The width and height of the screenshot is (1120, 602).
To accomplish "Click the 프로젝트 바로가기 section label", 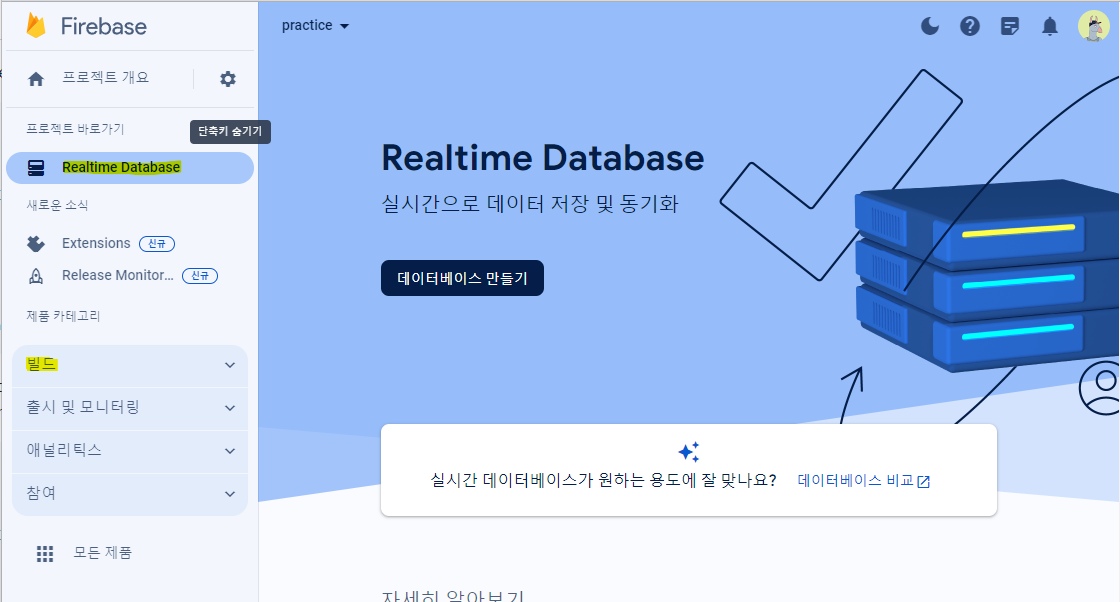I will click(x=75, y=129).
